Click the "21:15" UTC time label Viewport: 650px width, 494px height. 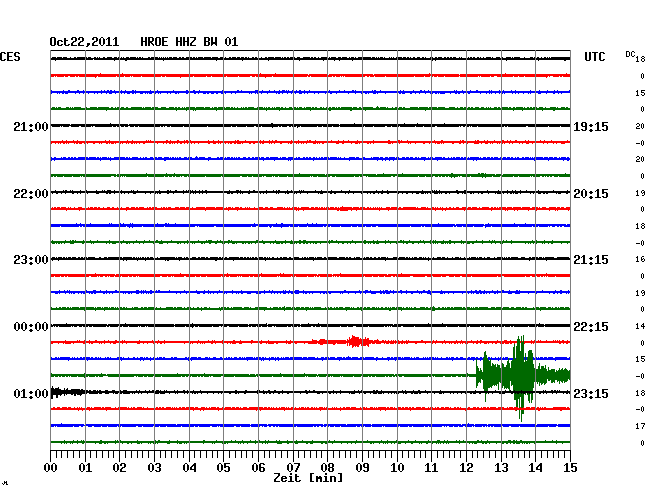591,260
